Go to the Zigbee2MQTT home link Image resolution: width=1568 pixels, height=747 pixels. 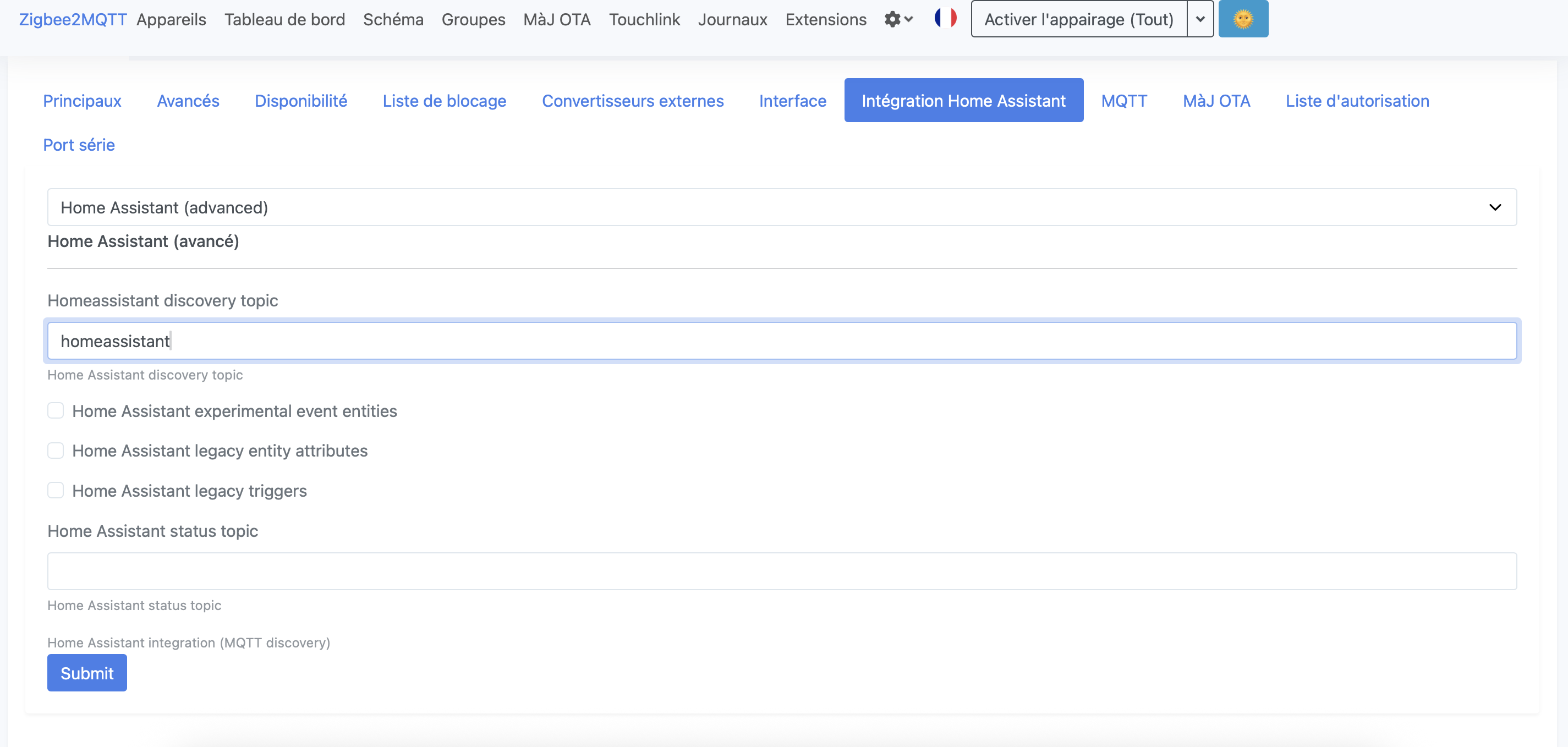click(x=73, y=19)
